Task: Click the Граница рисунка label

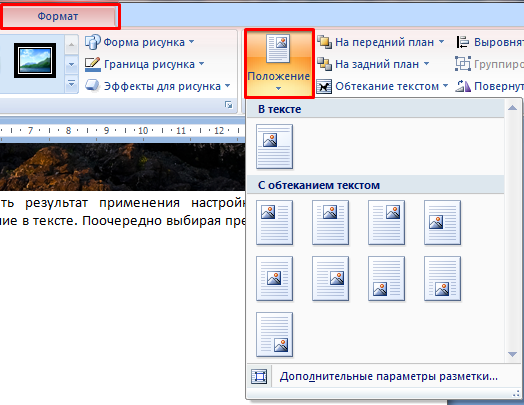Action: tap(149, 64)
